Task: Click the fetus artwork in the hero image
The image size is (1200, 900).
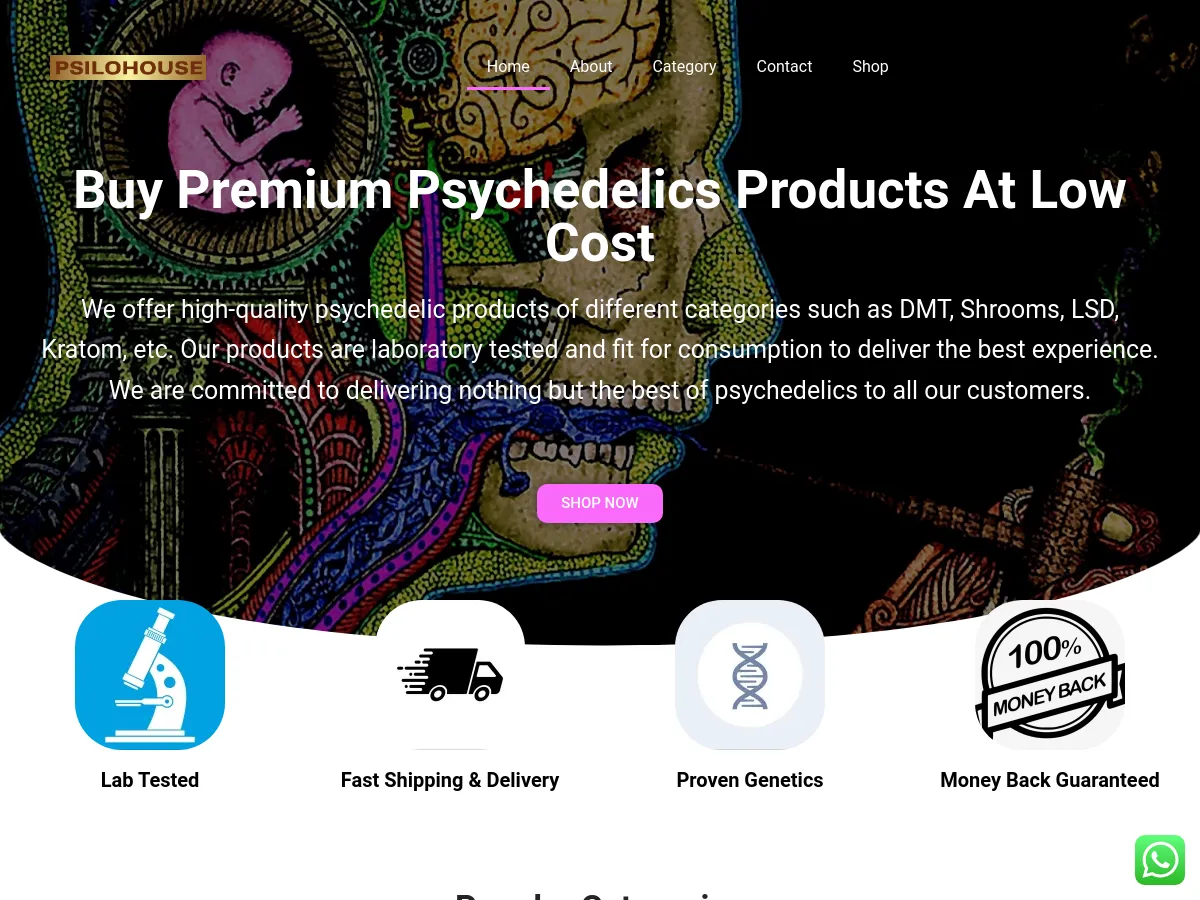Action: [x=238, y=120]
